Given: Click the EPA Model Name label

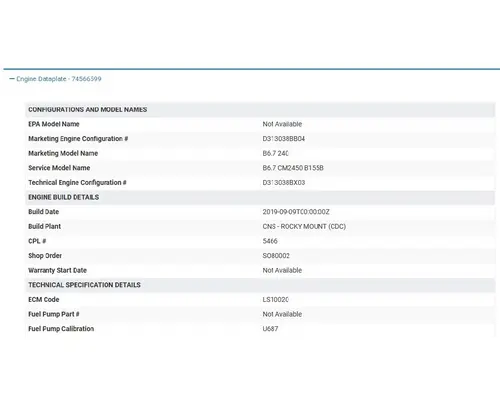Looking at the screenshot, I should coord(54,124).
